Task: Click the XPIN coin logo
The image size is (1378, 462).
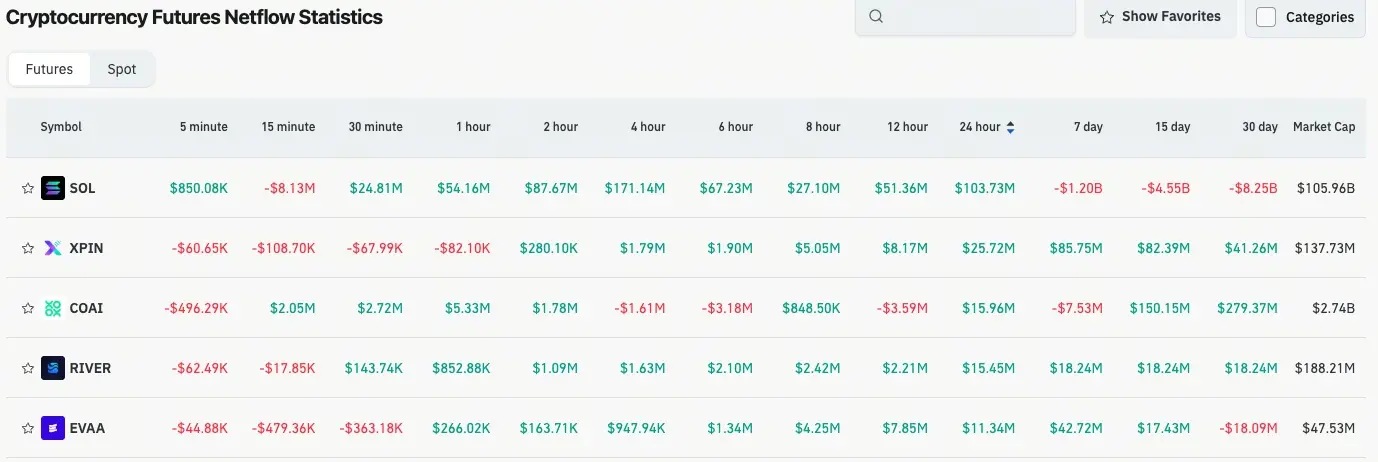Action: tap(53, 248)
